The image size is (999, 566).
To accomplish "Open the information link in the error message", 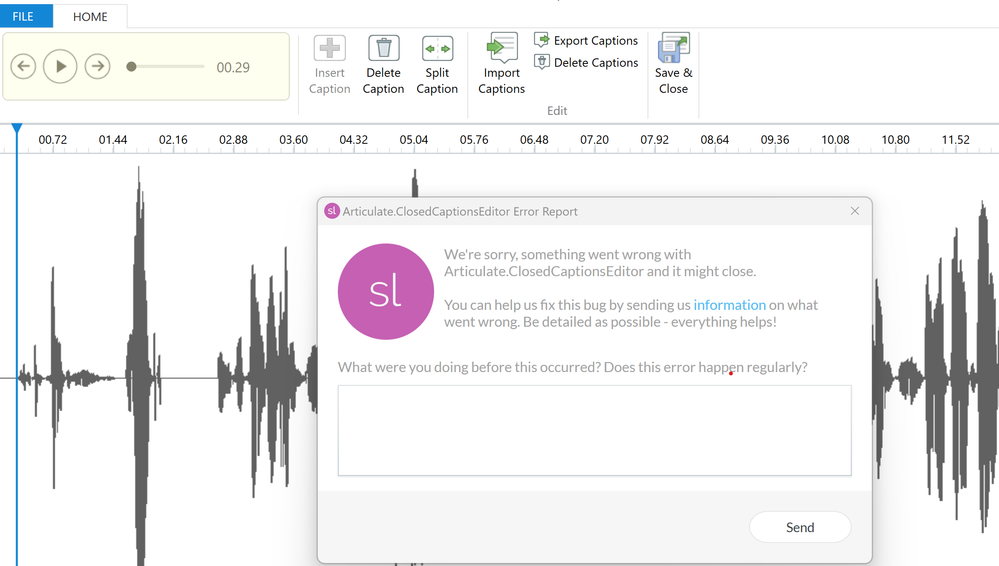I will coord(729,305).
